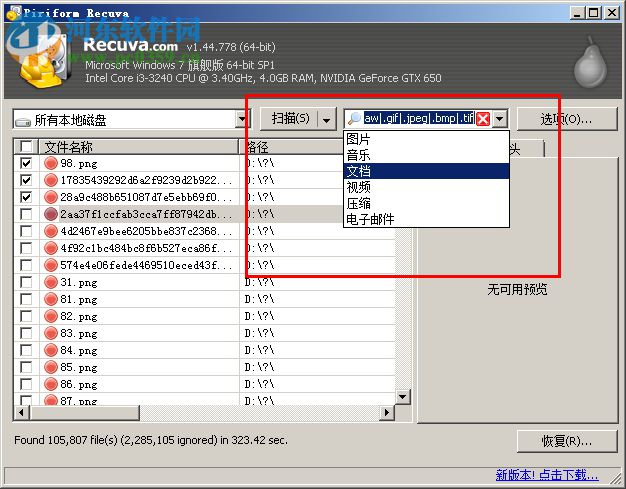Check the 4d2467e9bee6205bbe837c2368 file checkbox

(26, 231)
